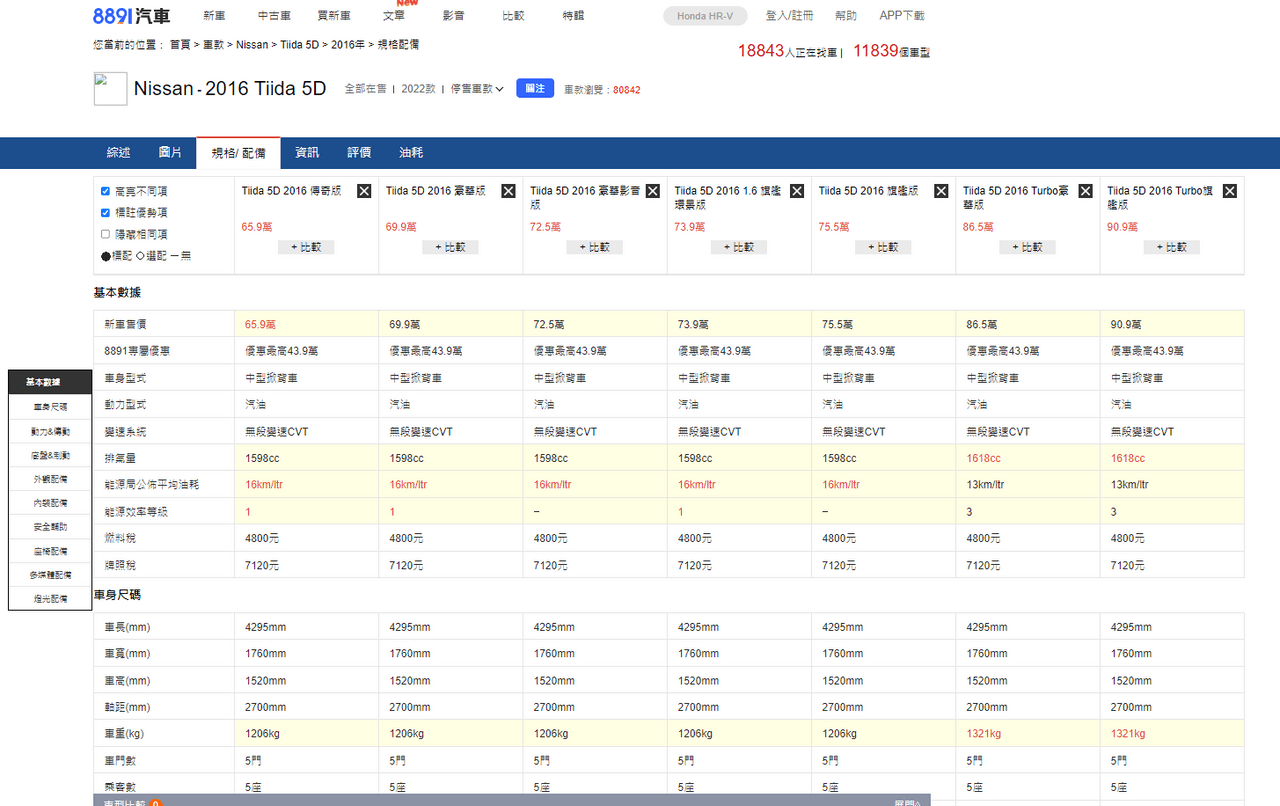Open 比較 in top navigation
This screenshot has height=806, width=1280.
point(513,16)
